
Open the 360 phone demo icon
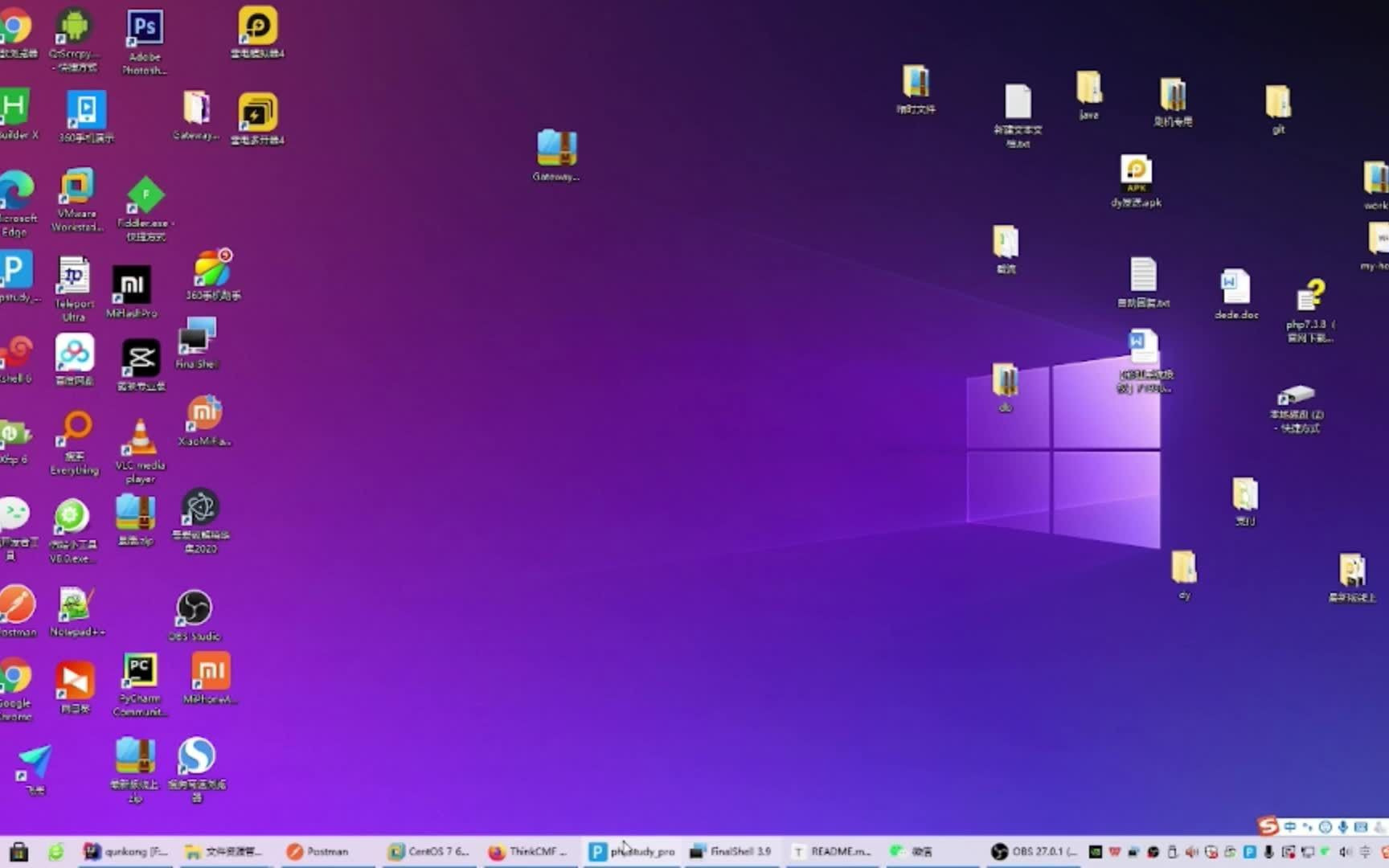pos(86,117)
